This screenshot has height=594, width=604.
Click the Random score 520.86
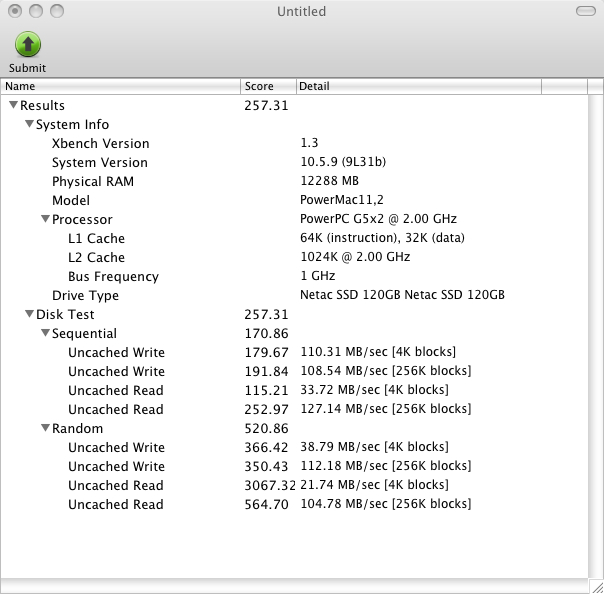pos(266,428)
